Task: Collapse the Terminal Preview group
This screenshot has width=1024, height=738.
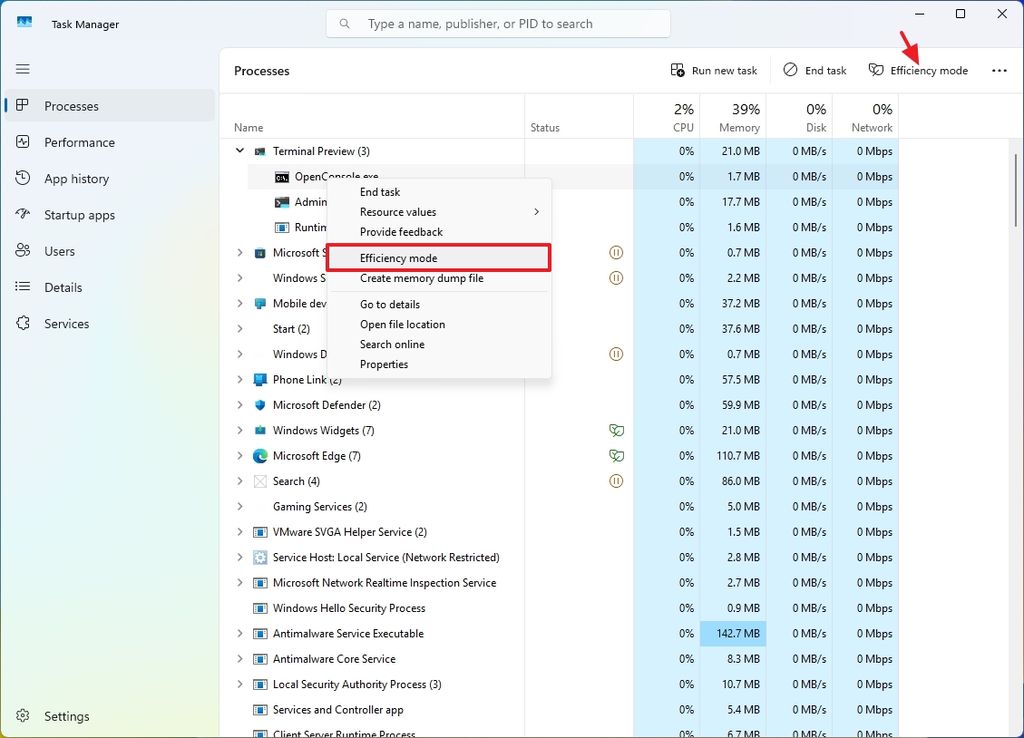Action: 240,151
